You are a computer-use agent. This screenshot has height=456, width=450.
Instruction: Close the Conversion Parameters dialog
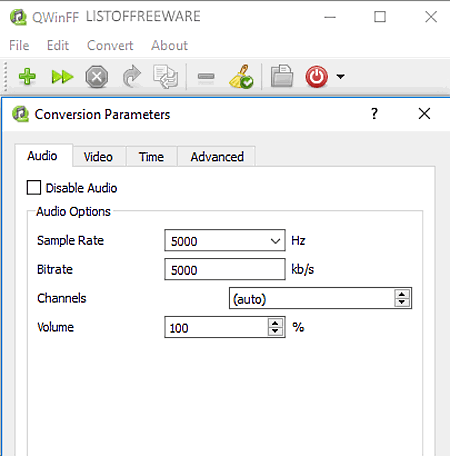coord(424,114)
